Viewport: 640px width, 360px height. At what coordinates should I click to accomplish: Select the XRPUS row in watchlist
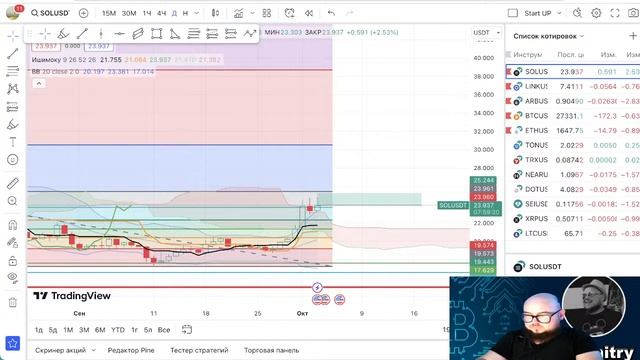pyautogui.click(x=573, y=219)
